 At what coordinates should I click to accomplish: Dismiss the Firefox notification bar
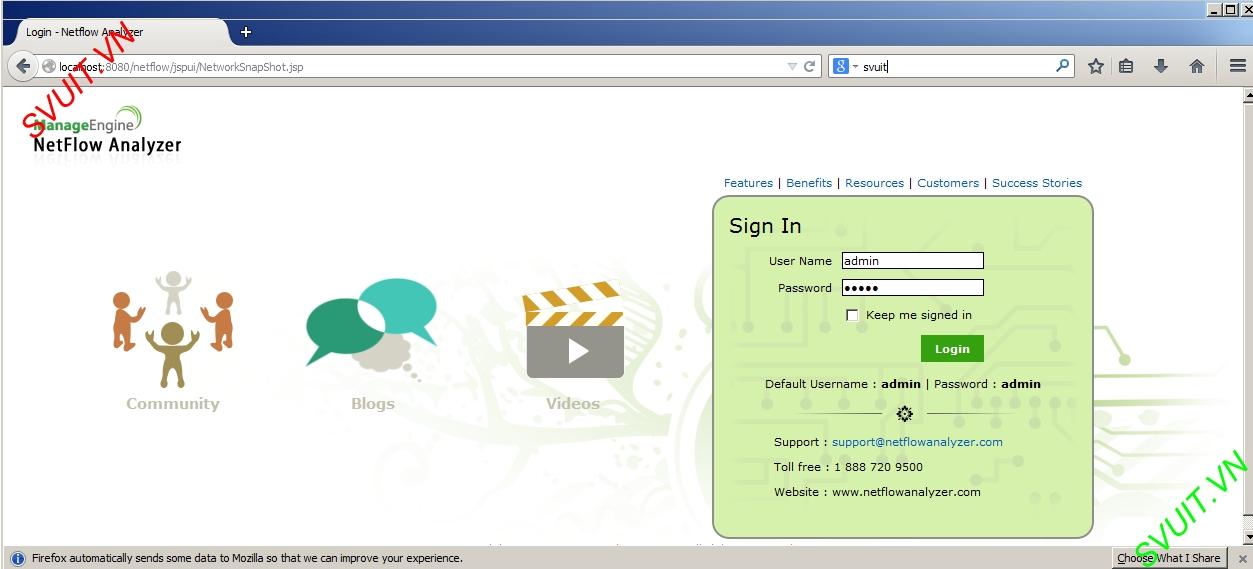pos(1243,558)
